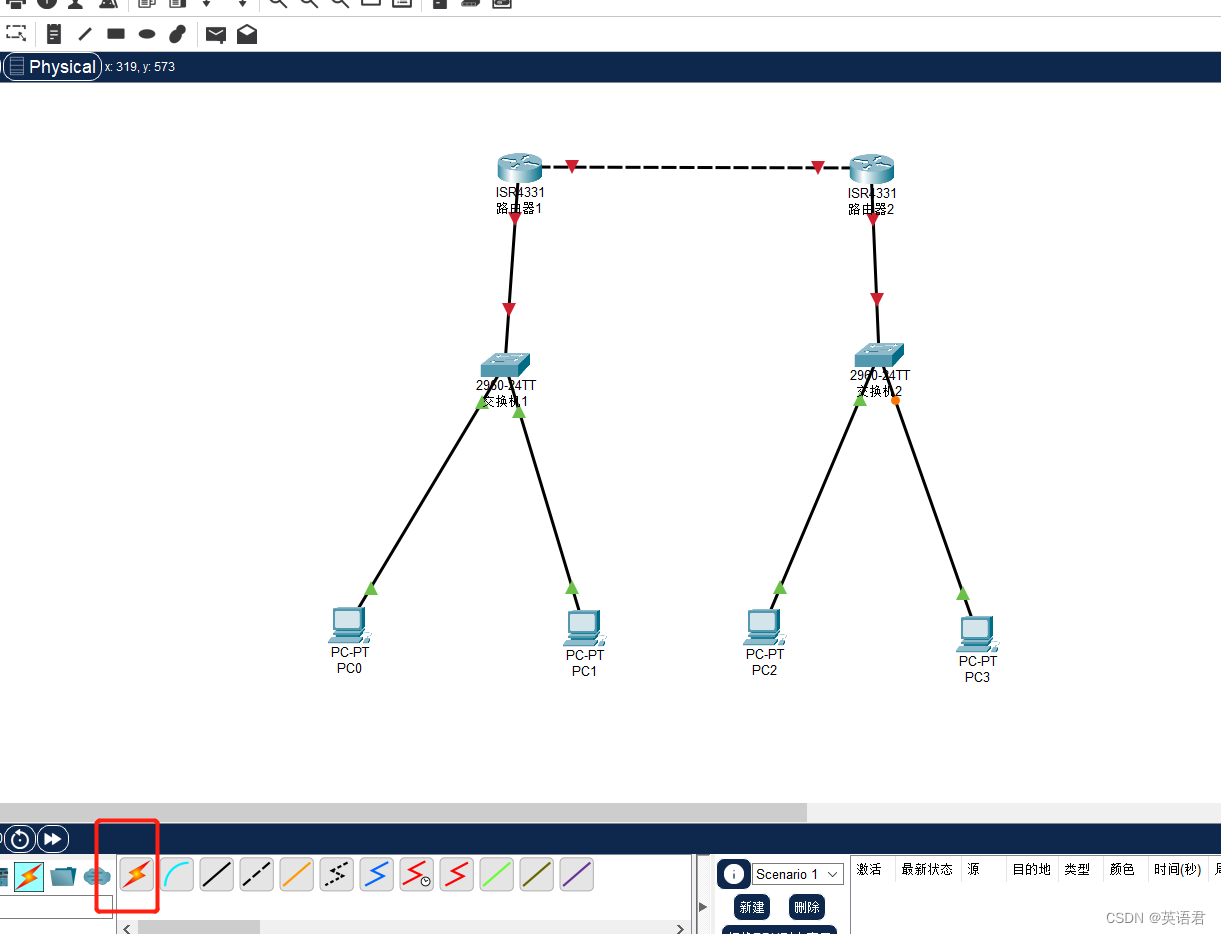Viewport: 1221px width, 934px height.
Task: Choose the Draw Line tool
Action: pyautogui.click(x=85, y=34)
